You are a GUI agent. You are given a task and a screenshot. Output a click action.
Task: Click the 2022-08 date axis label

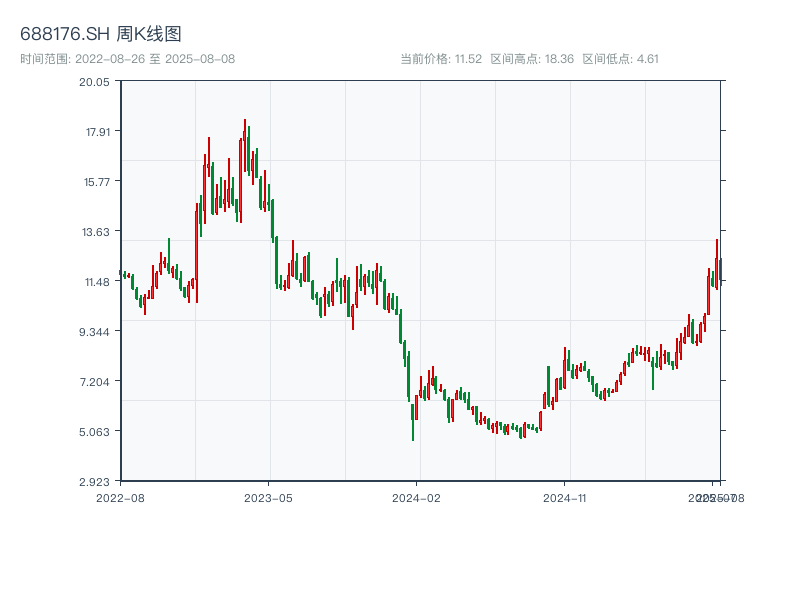coord(120,497)
